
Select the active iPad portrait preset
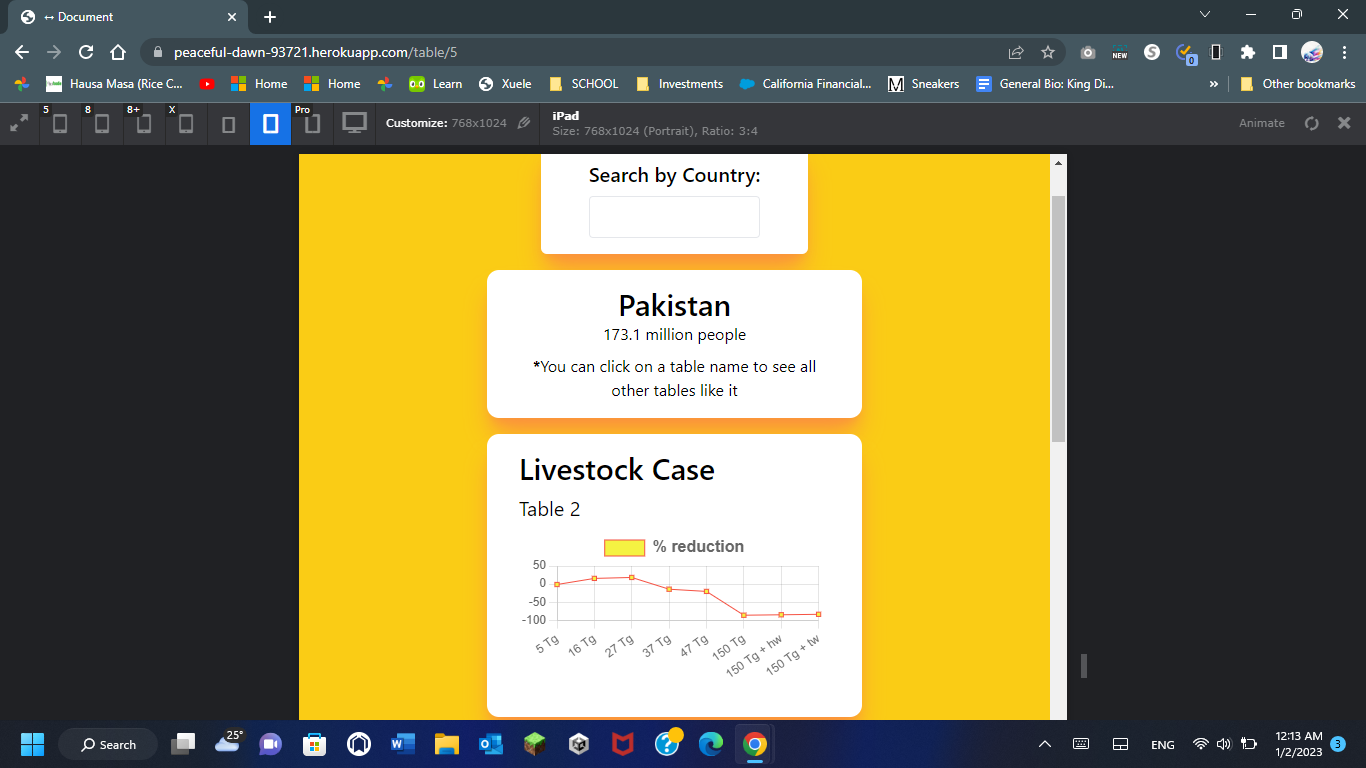270,123
